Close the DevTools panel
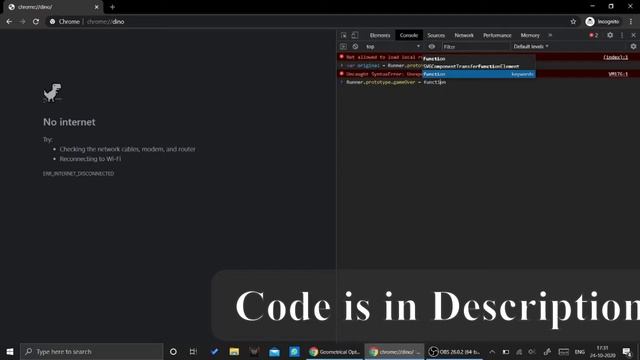The height and width of the screenshot is (360, 640). coord(633,36)
